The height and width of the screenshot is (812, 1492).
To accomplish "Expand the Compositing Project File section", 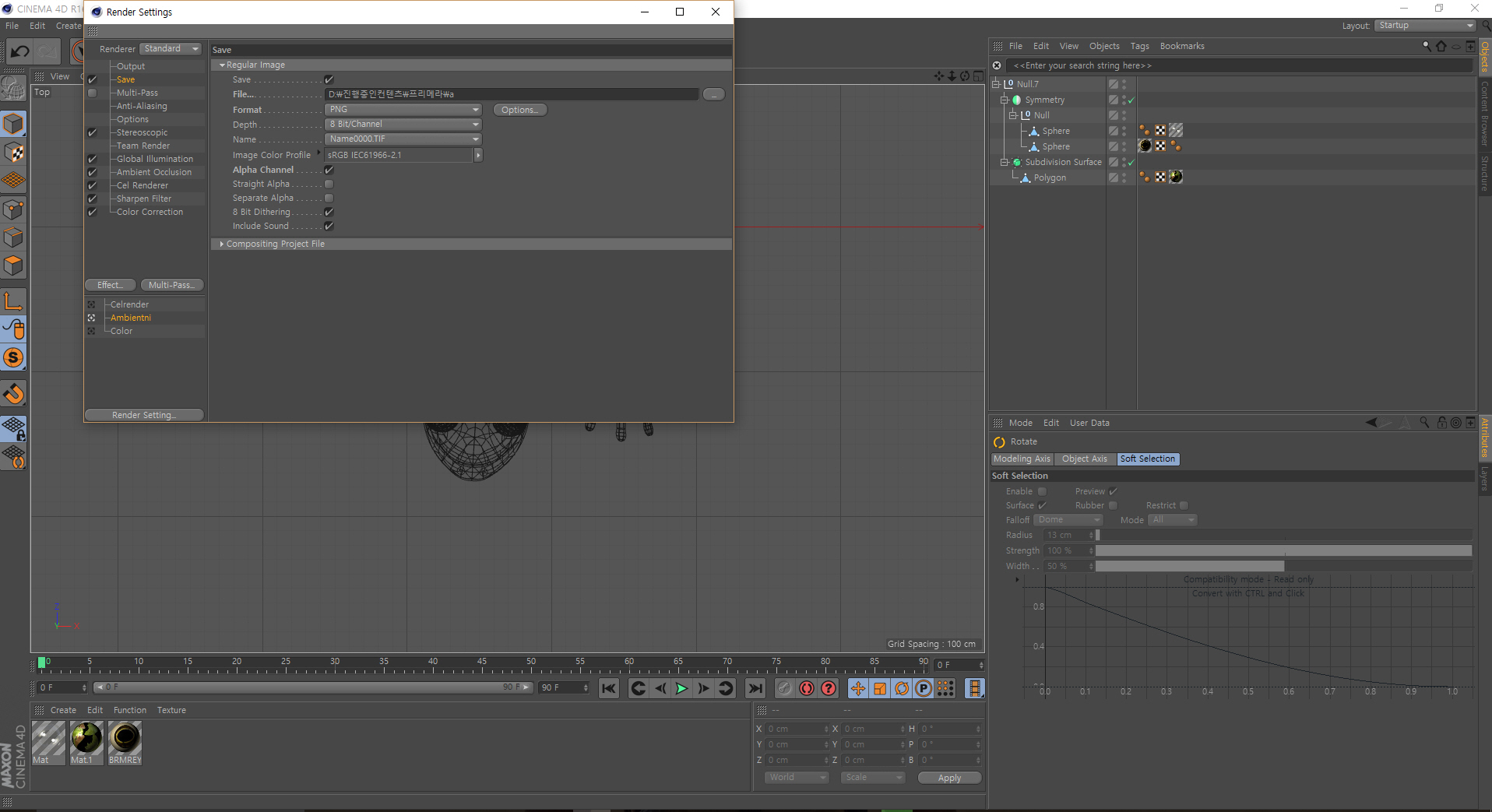I will 222,244.
